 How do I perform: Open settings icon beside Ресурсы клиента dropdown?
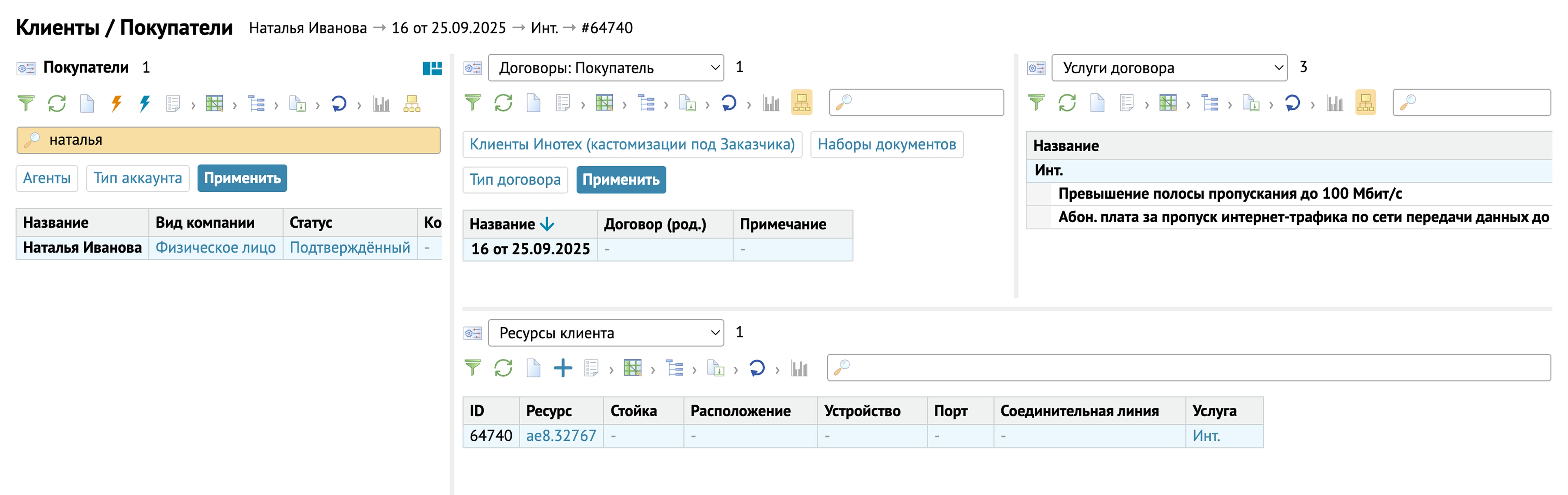click(x=472, y=333)
